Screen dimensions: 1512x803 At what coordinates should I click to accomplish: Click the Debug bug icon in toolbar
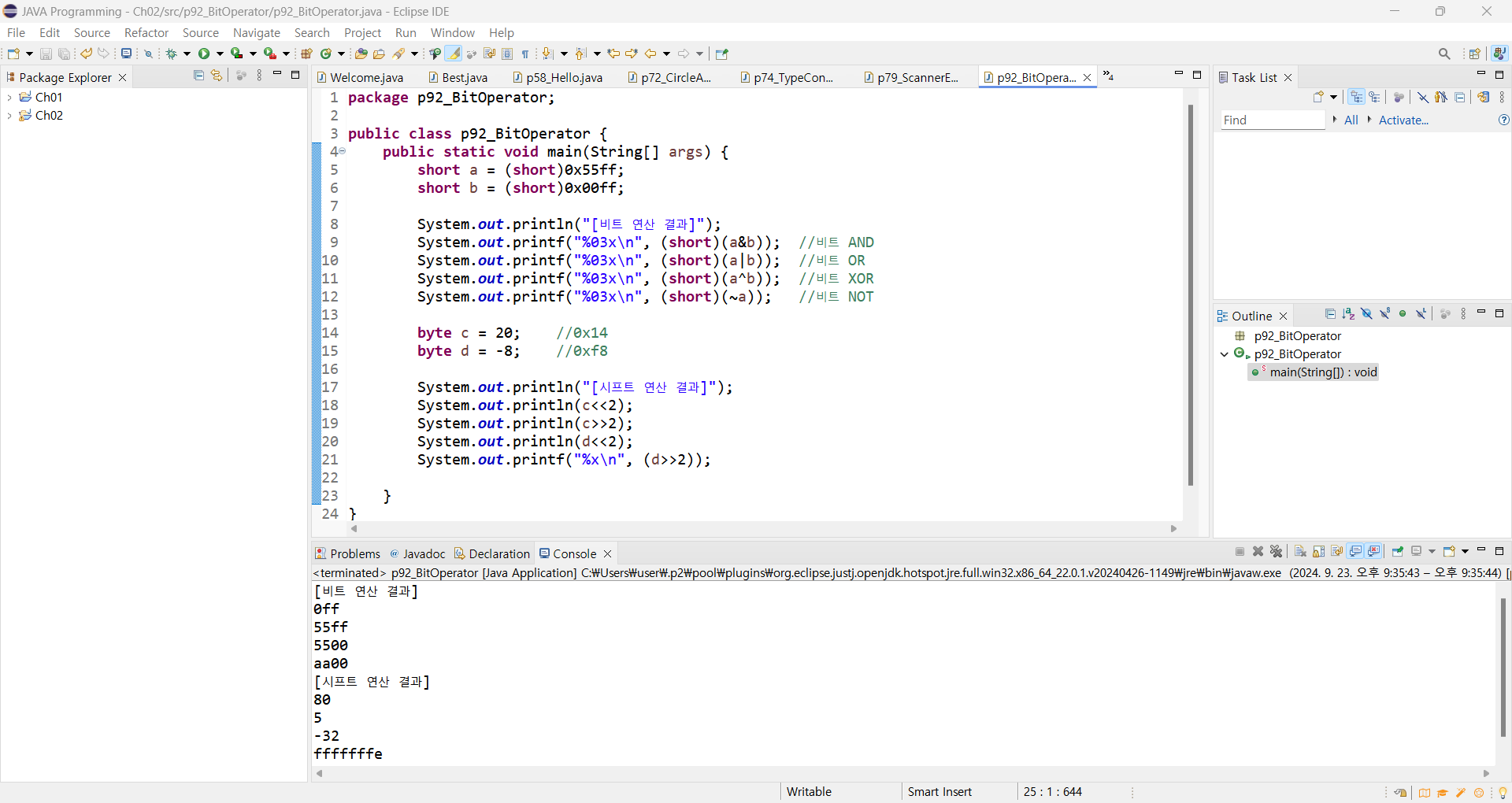pos(171,54)
